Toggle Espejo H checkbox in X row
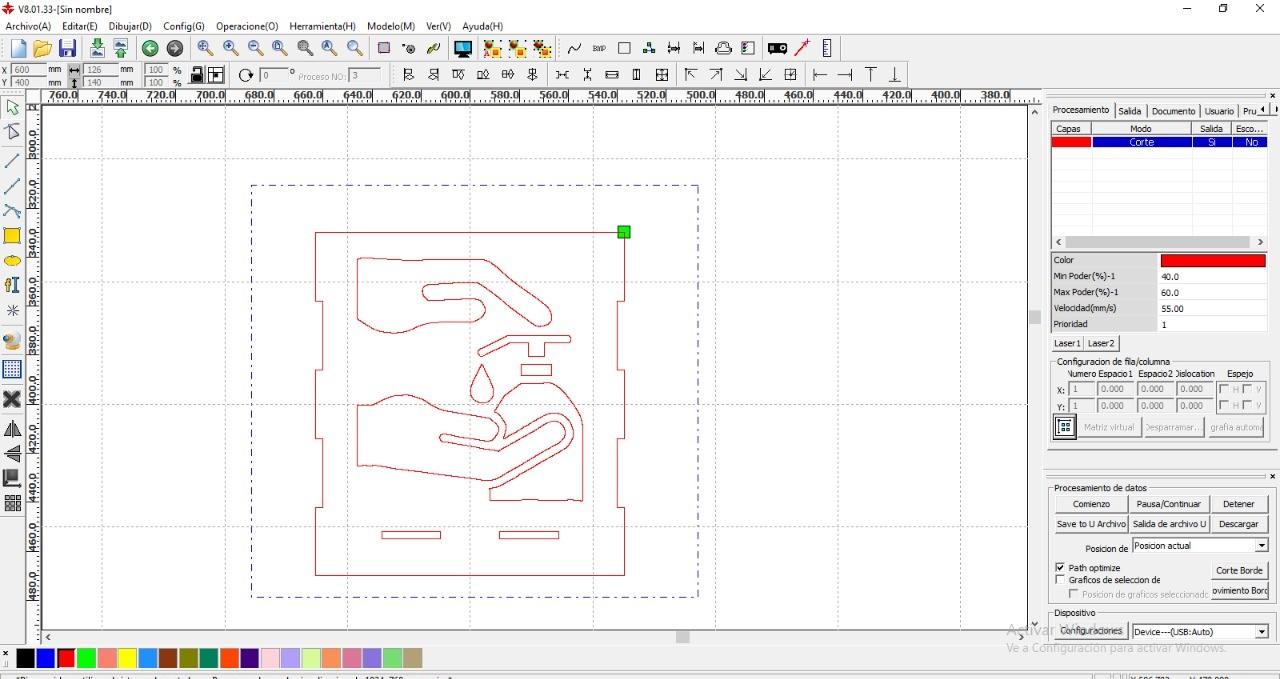Screen dimensions: 1280x679 tap(1223, 389)
